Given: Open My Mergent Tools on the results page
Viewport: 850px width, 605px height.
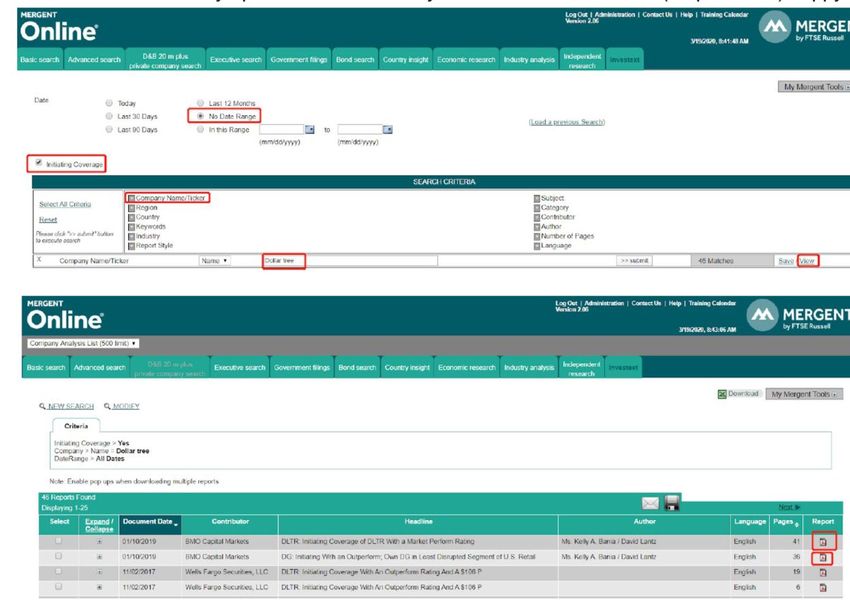Looking at the screenshot, I should pyautogui.click(x=804, y=394).
